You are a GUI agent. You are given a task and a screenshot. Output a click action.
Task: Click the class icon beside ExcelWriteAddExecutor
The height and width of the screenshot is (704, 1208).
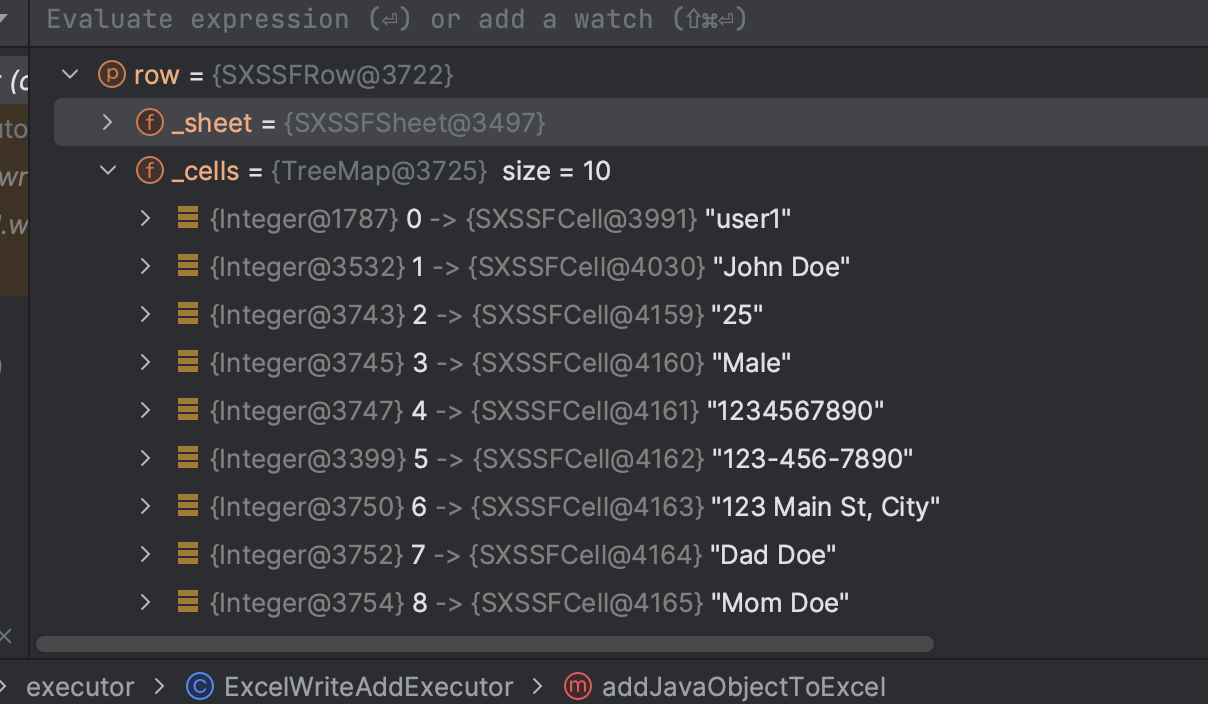tap(200, 687)
